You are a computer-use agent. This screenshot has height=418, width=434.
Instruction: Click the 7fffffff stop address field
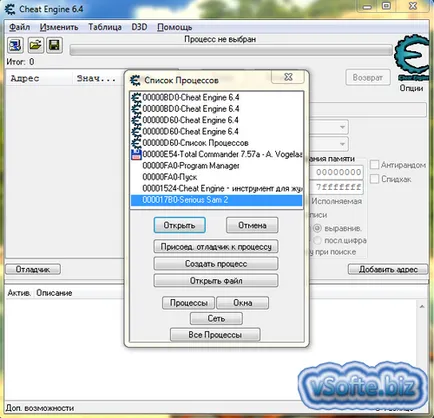click(338, 187)
